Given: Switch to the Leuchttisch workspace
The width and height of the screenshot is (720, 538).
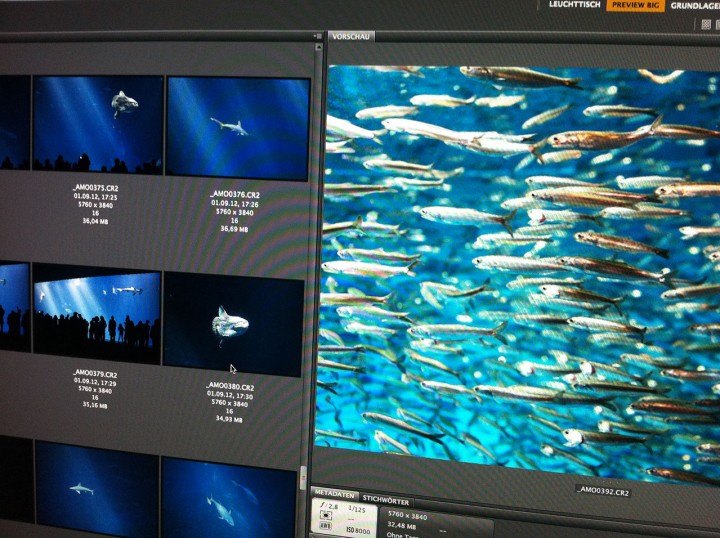Looking at the screenshot, I should 574,5.
